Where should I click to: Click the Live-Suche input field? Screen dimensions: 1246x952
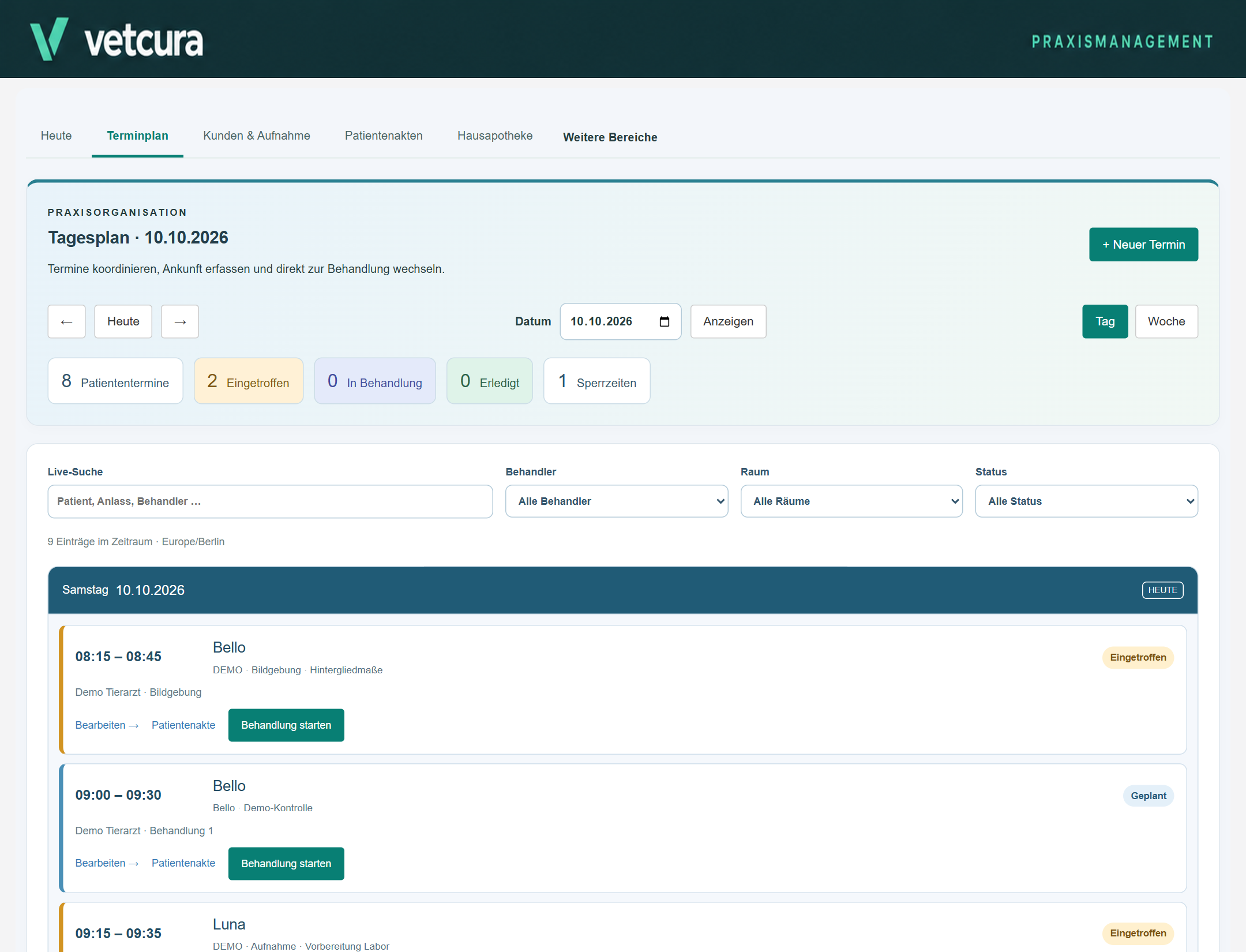pos(270,501)
